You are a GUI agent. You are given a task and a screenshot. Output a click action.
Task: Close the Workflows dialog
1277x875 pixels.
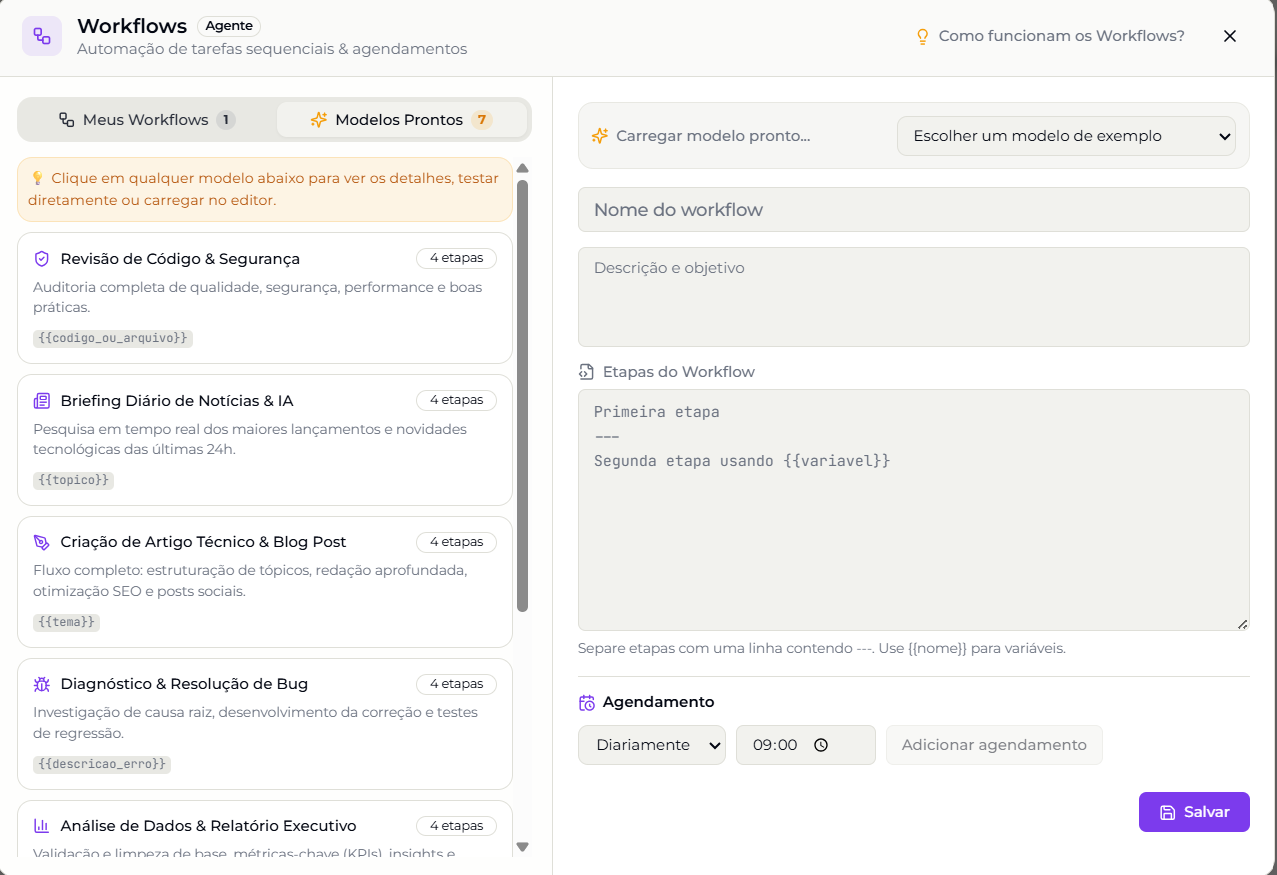[x=1230, y=36]
